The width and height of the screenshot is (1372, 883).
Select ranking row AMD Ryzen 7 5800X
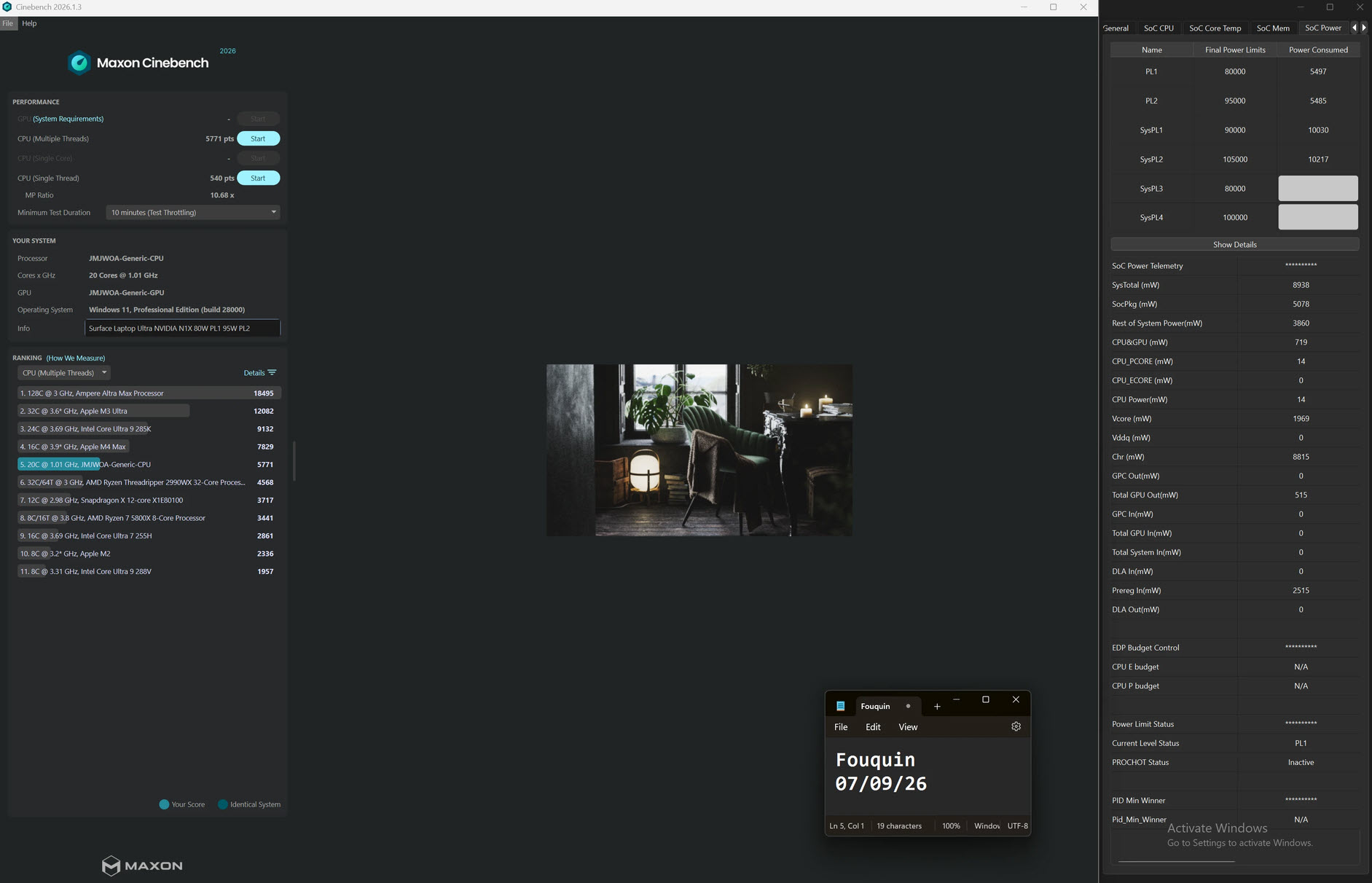pos(149,518)
